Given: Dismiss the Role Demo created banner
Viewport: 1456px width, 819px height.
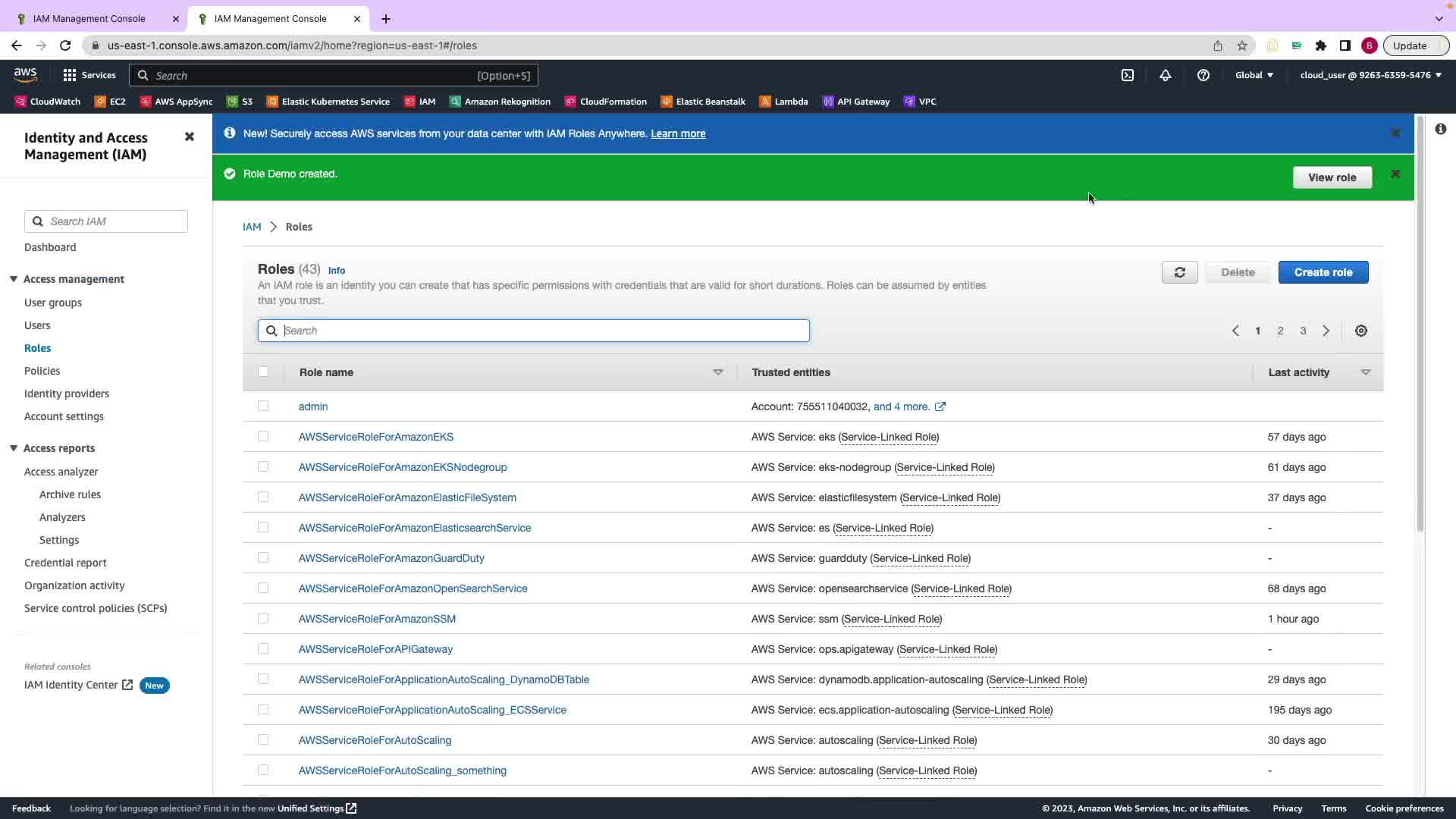Looking at the screenshot, I should (1395, 174).
